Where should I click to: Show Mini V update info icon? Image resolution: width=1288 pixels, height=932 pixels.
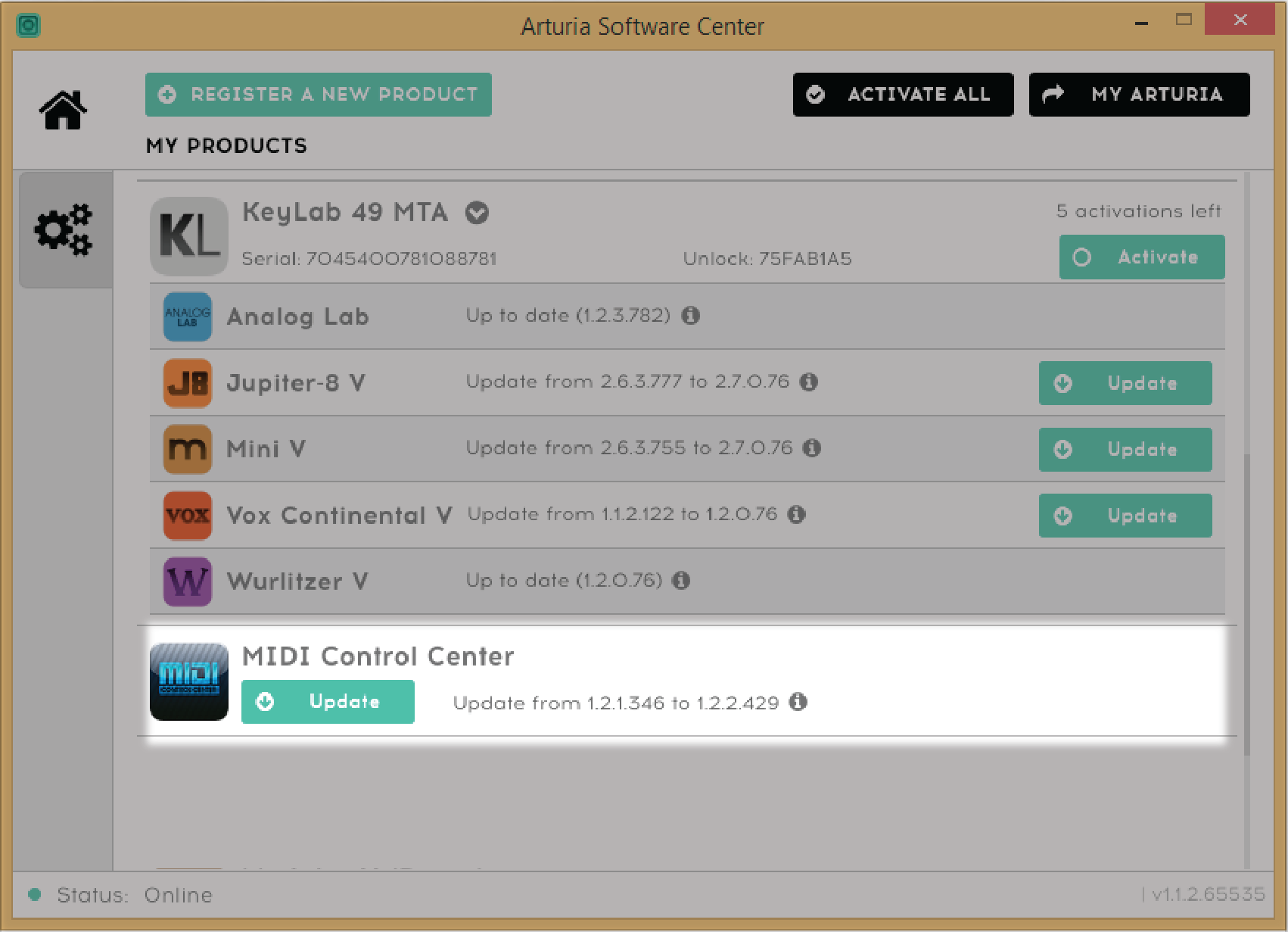pyautogui.click(x=812, y=448)
